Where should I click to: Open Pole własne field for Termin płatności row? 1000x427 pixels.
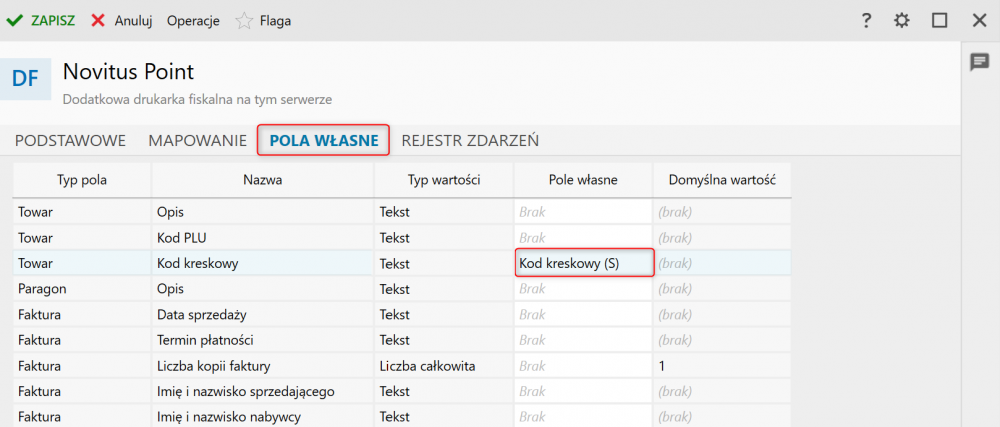coord(583,340)
